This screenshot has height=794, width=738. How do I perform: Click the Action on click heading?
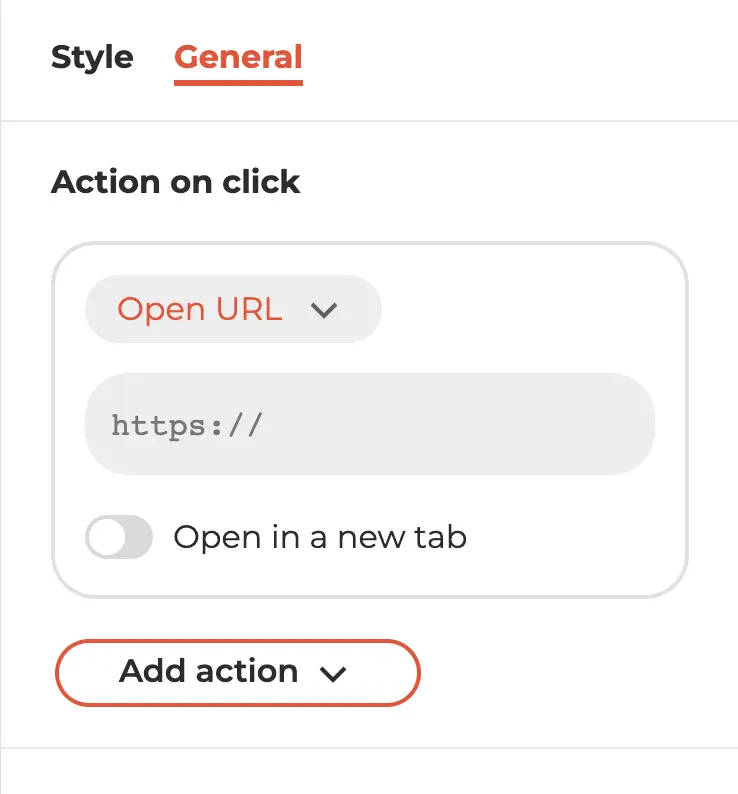click(176, 182)
